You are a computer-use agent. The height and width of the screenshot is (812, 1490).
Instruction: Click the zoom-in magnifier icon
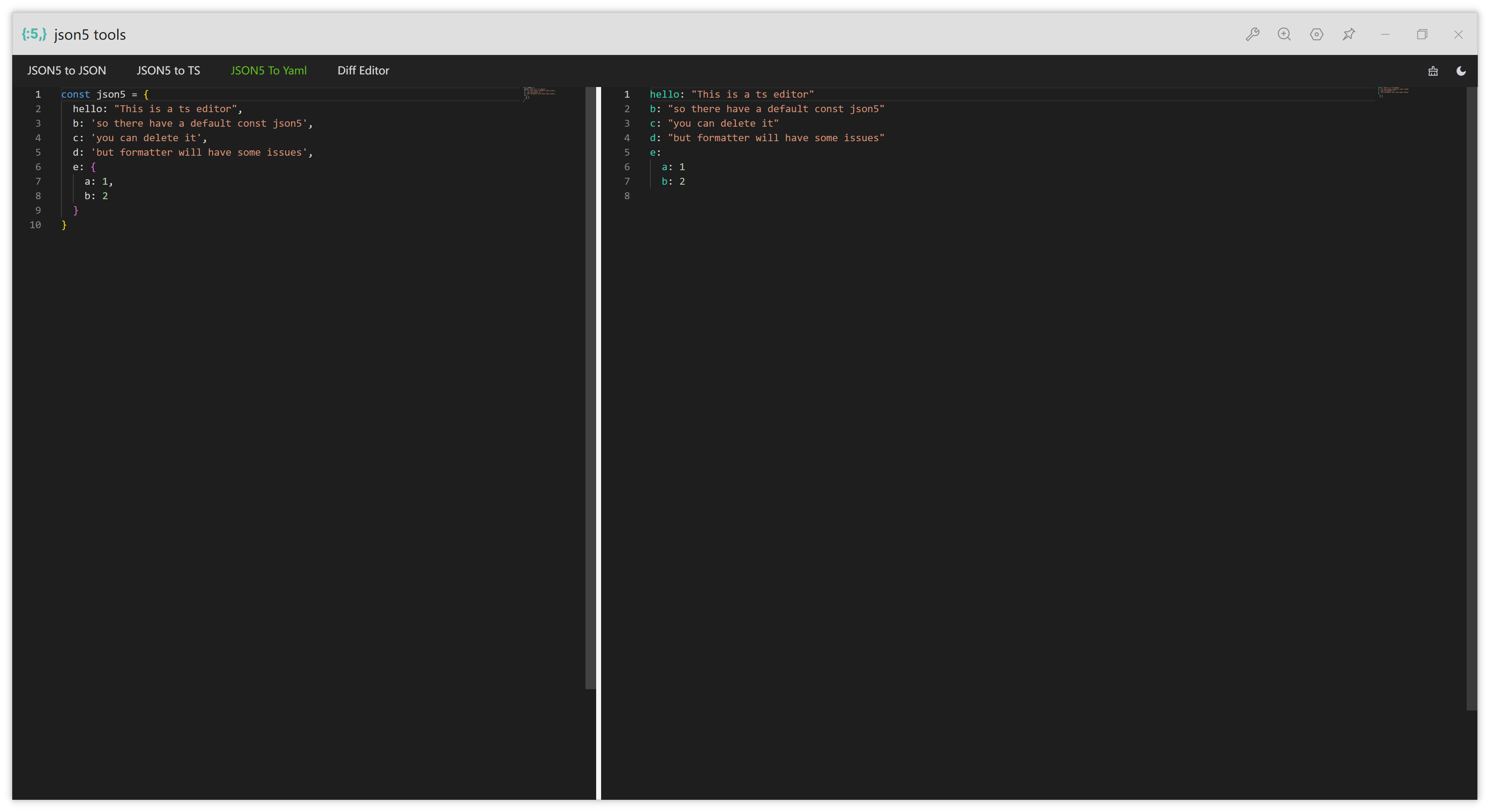[x=1284, y=35]
